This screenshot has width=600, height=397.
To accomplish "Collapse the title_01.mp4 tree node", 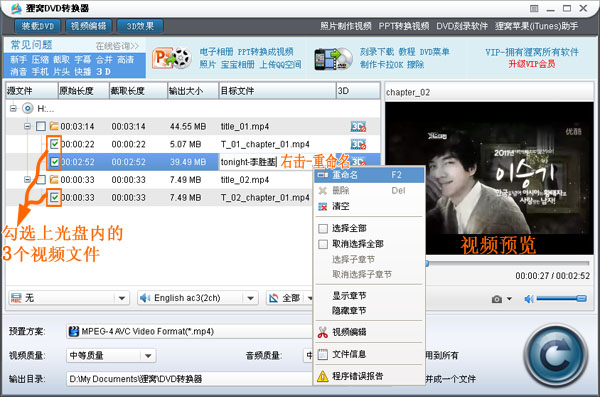I will click(x=27, y=126).
